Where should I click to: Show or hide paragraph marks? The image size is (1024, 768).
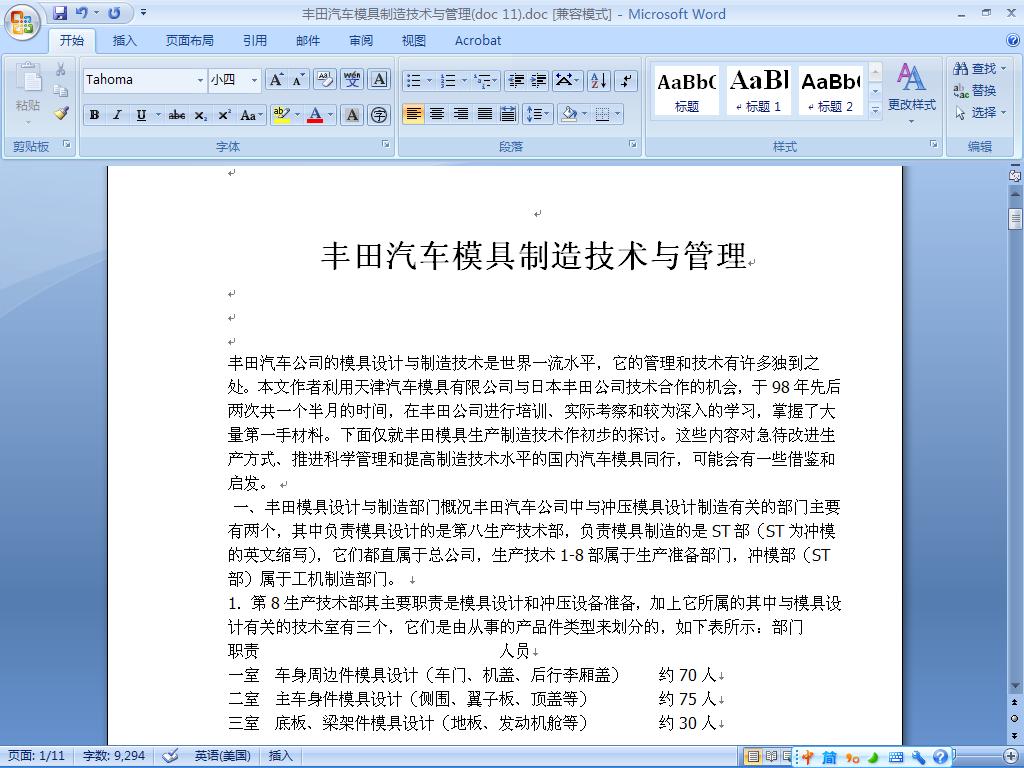coord(626,80)
